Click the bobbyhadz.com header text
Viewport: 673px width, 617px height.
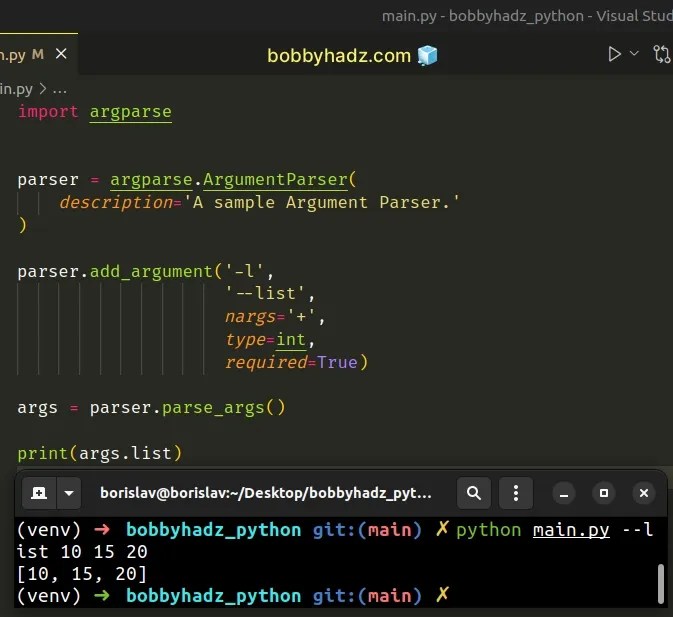[x=339, y=56]
